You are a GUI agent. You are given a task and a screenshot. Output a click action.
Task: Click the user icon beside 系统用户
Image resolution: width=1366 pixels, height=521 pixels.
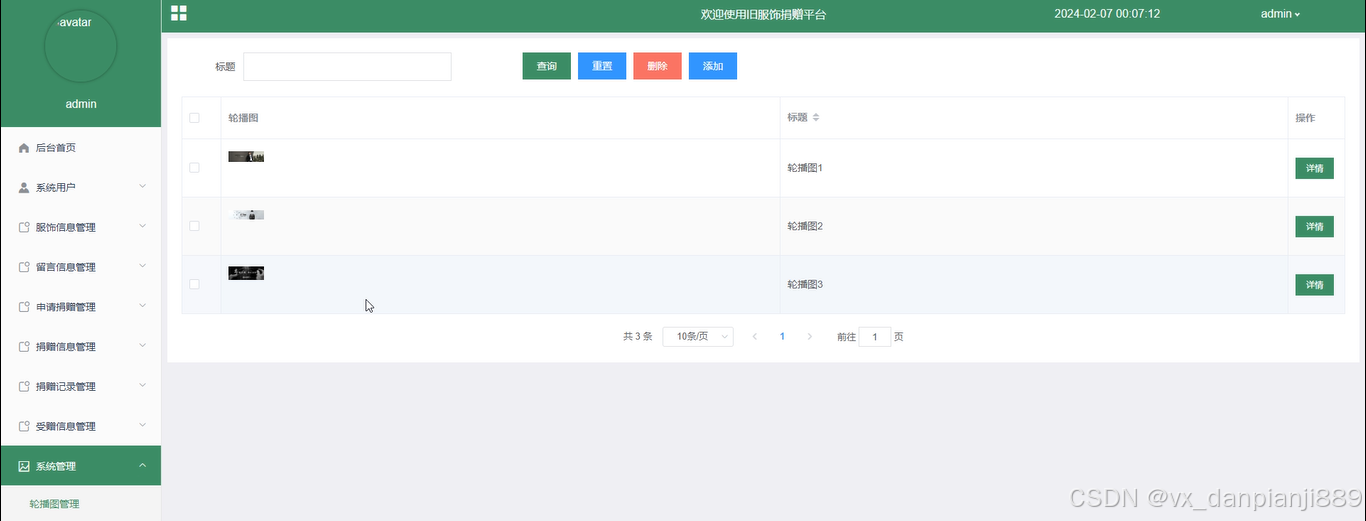pyautogui.click(x=24, y=187)
